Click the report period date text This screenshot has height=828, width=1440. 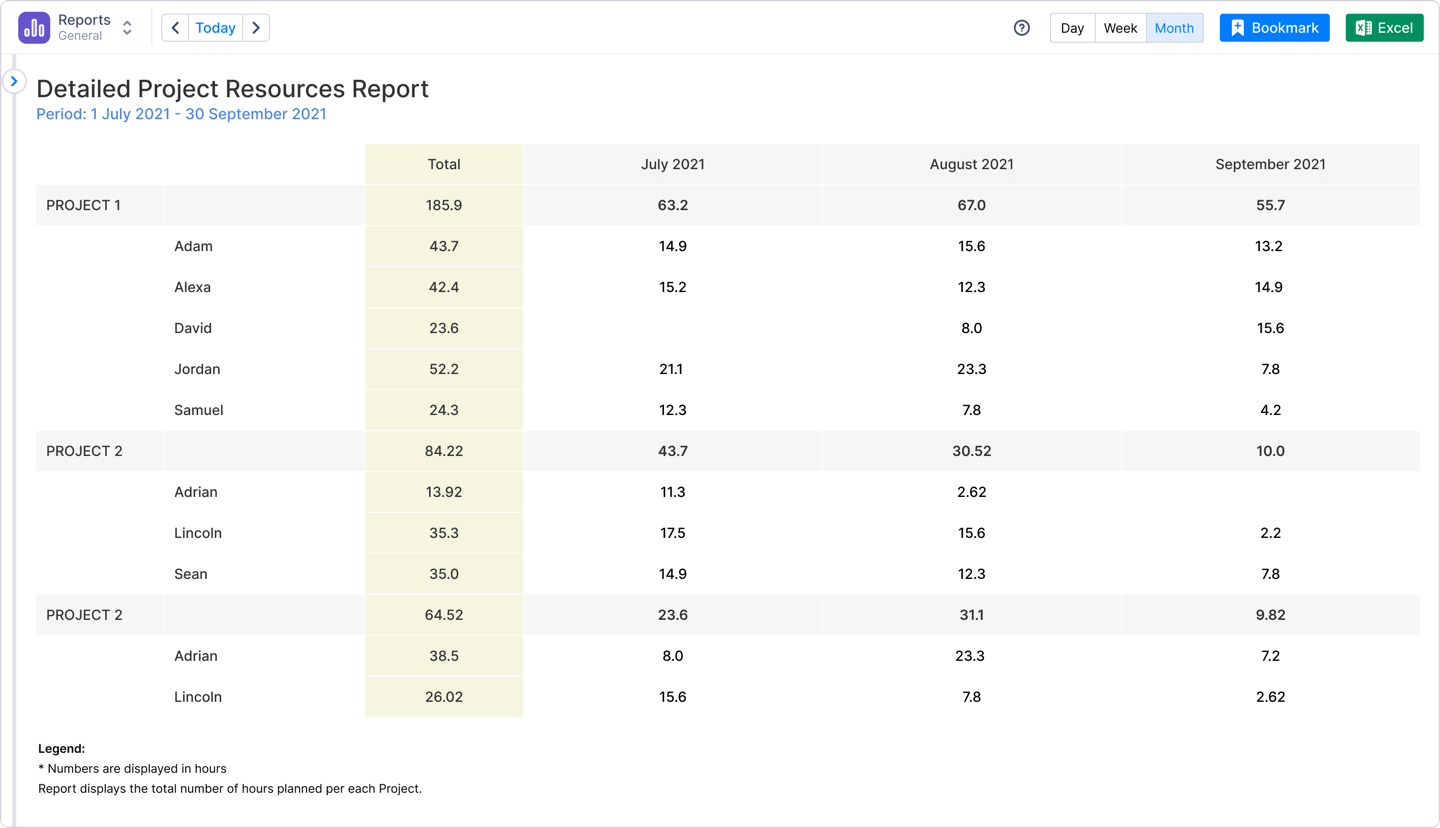[181, 114]
